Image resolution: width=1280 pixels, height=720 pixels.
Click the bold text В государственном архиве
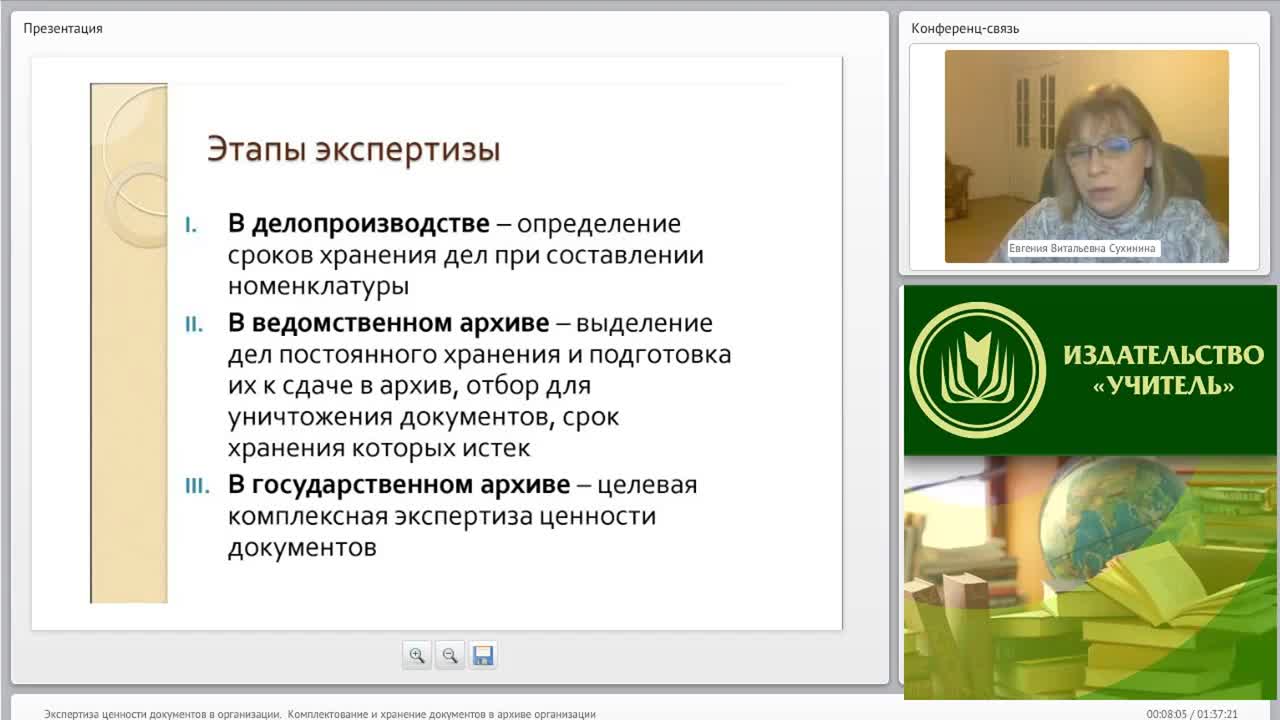point(399,484)
